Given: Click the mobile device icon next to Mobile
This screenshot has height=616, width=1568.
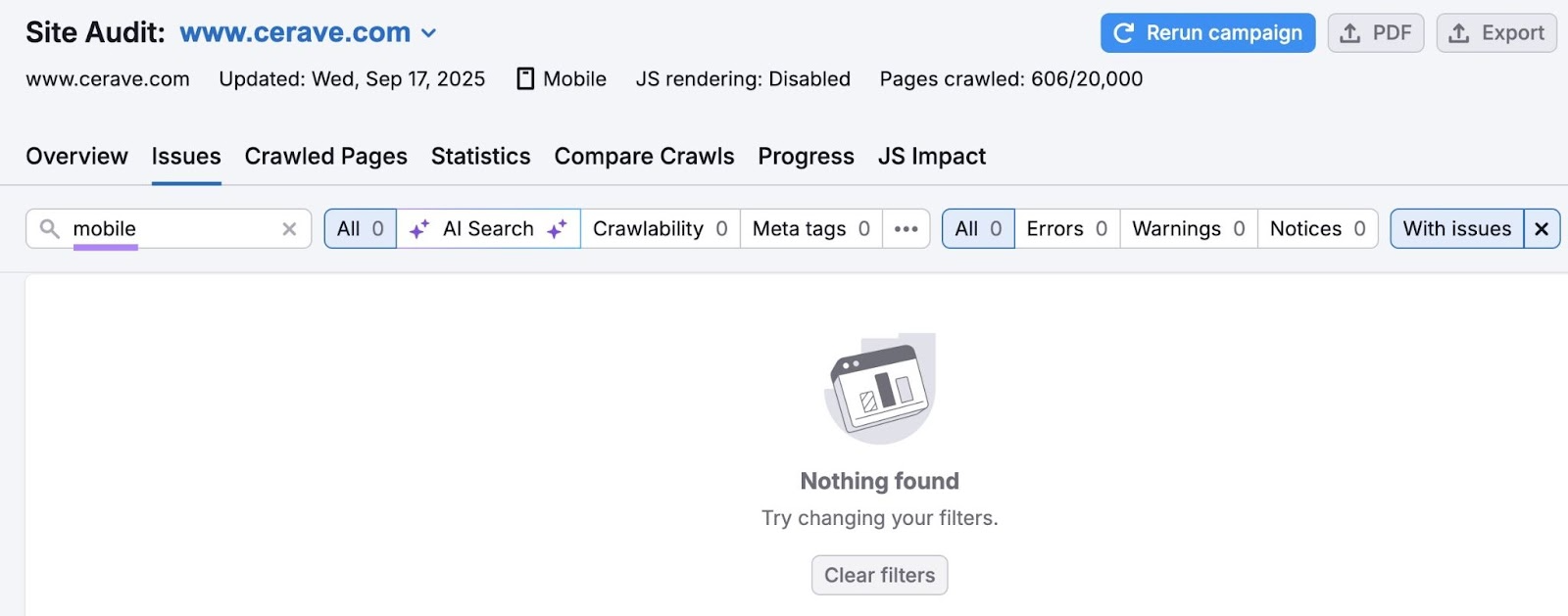Looking at the screenshot, I should pos(526,78).
